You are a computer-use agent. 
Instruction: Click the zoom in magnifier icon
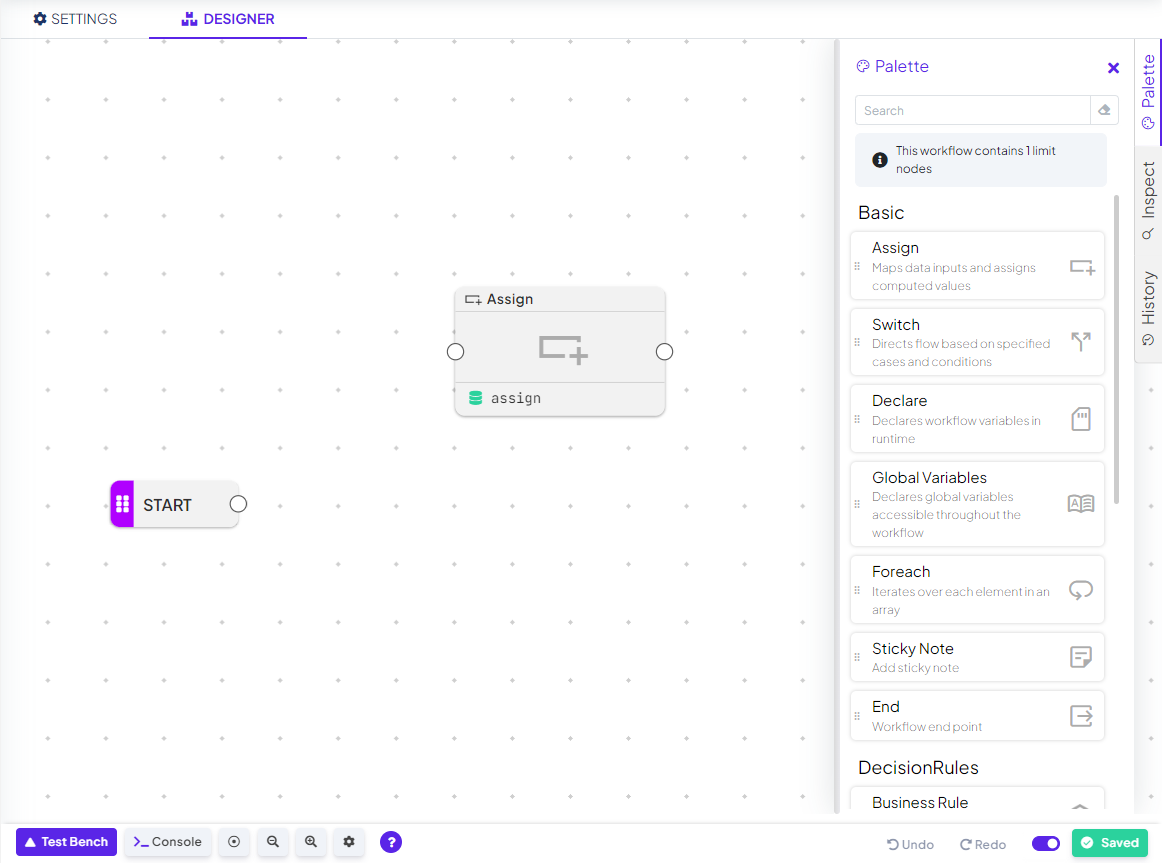point(311,842)
